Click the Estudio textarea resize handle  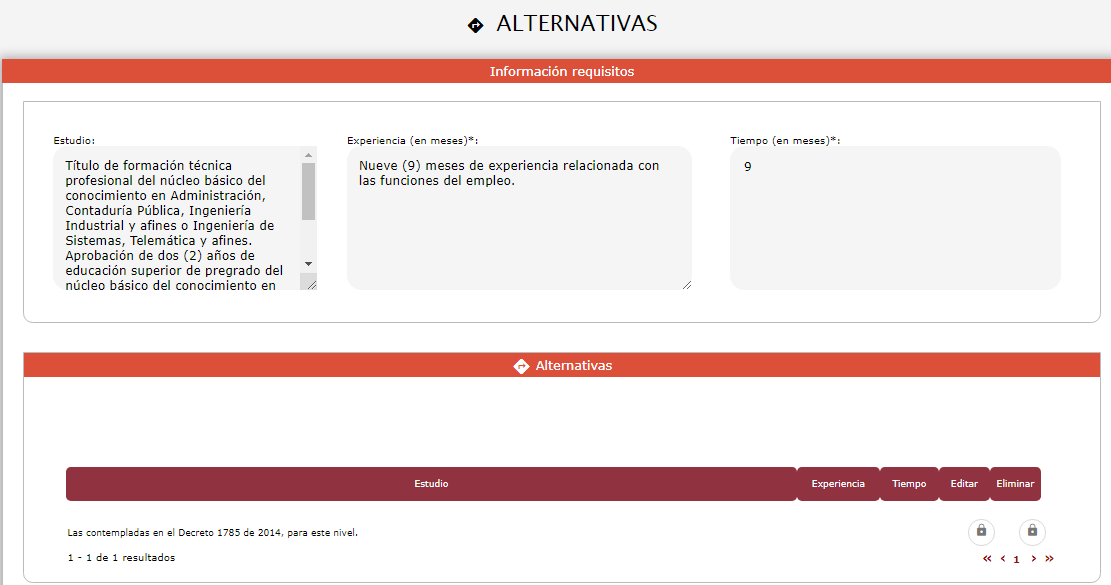pos(311,285)
